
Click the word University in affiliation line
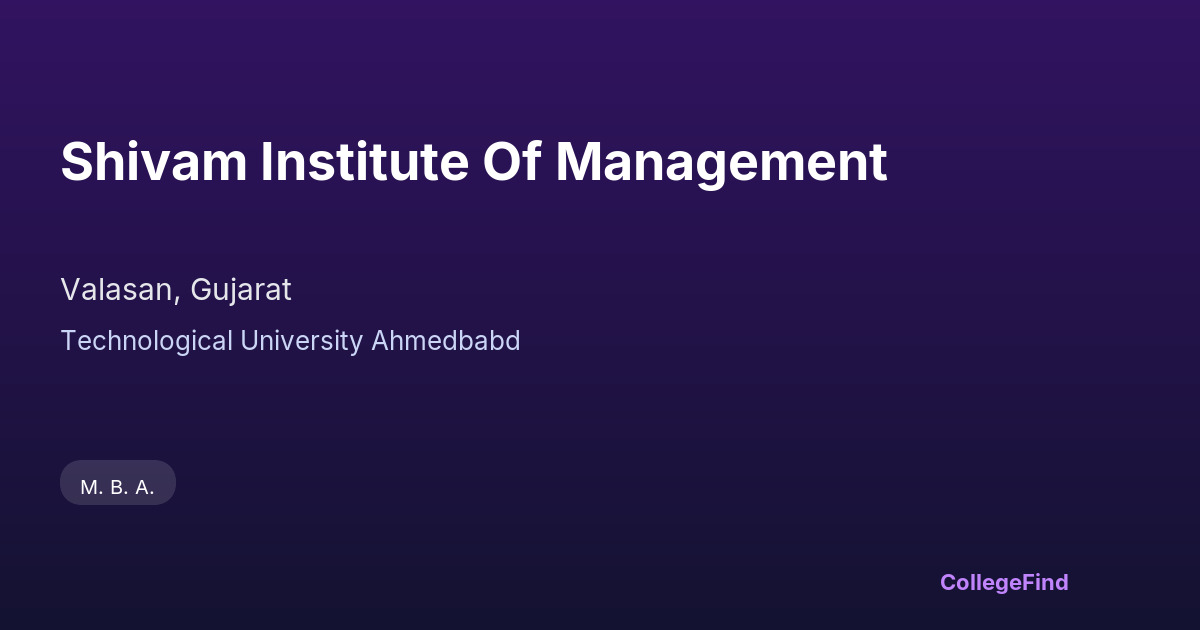[x=301, y=341]
